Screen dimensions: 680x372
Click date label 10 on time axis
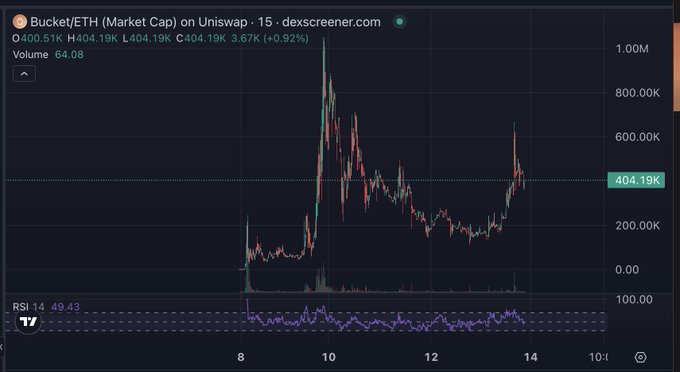[329, 357]
